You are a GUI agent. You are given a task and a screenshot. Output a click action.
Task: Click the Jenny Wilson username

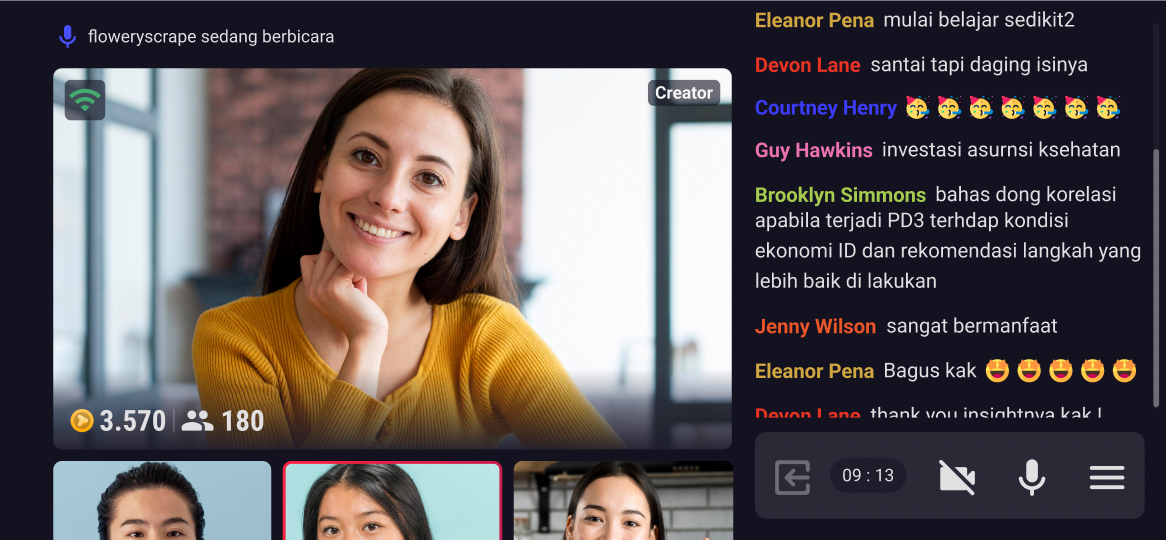pos(815,327)
